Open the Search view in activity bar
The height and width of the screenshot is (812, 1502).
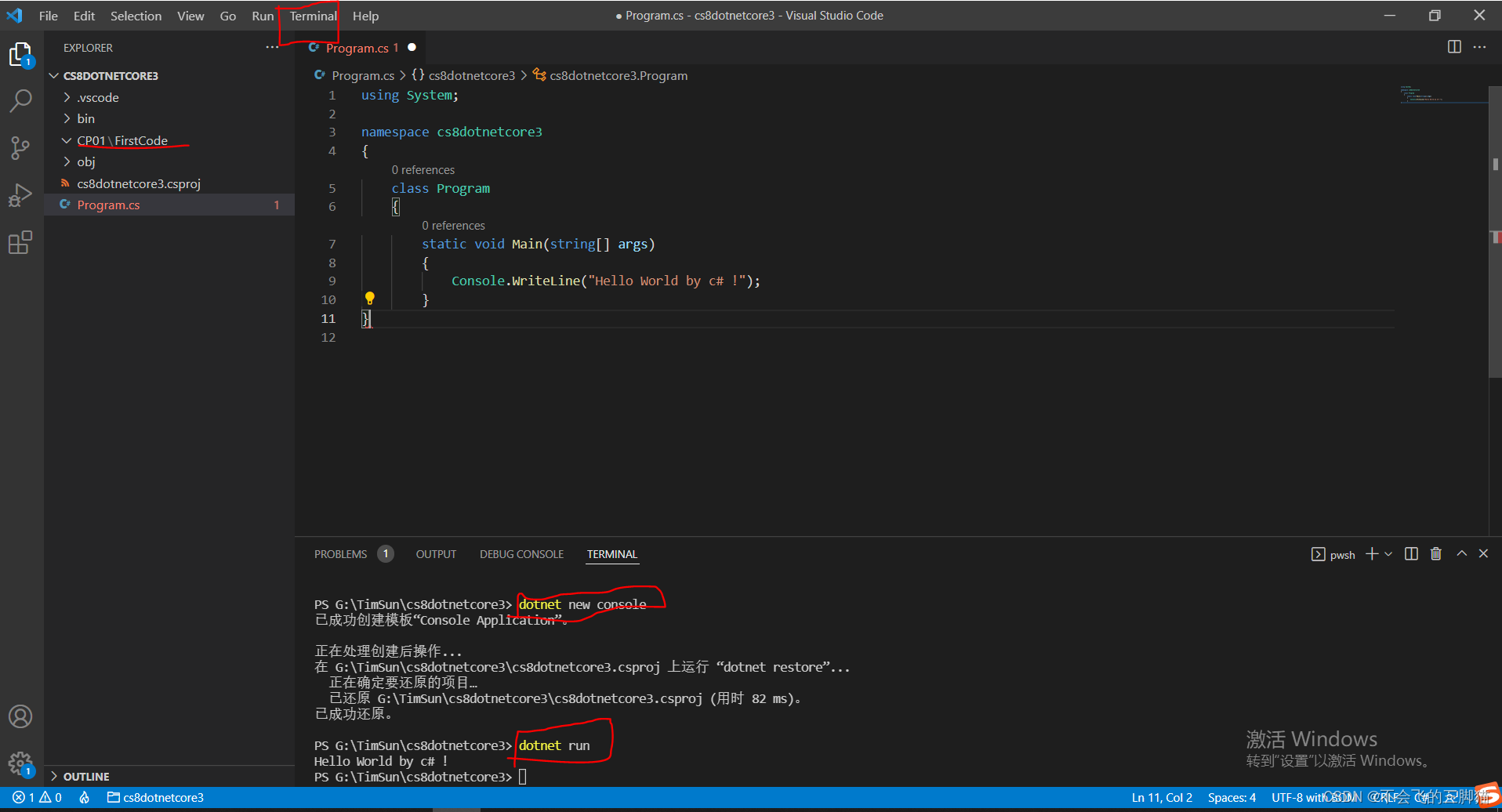20,100
